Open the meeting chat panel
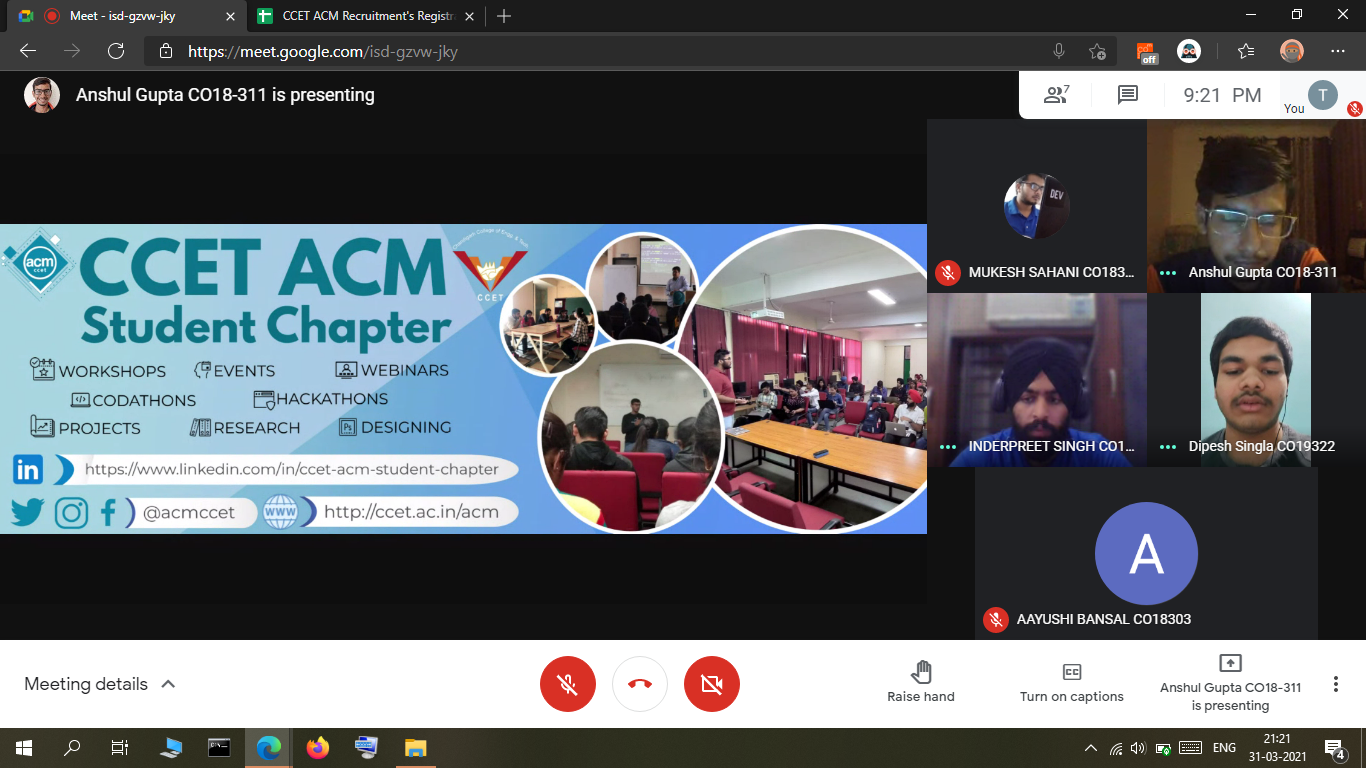Image resolution: width=1366 pixels, height=768 pixels. coord(1128,95)
